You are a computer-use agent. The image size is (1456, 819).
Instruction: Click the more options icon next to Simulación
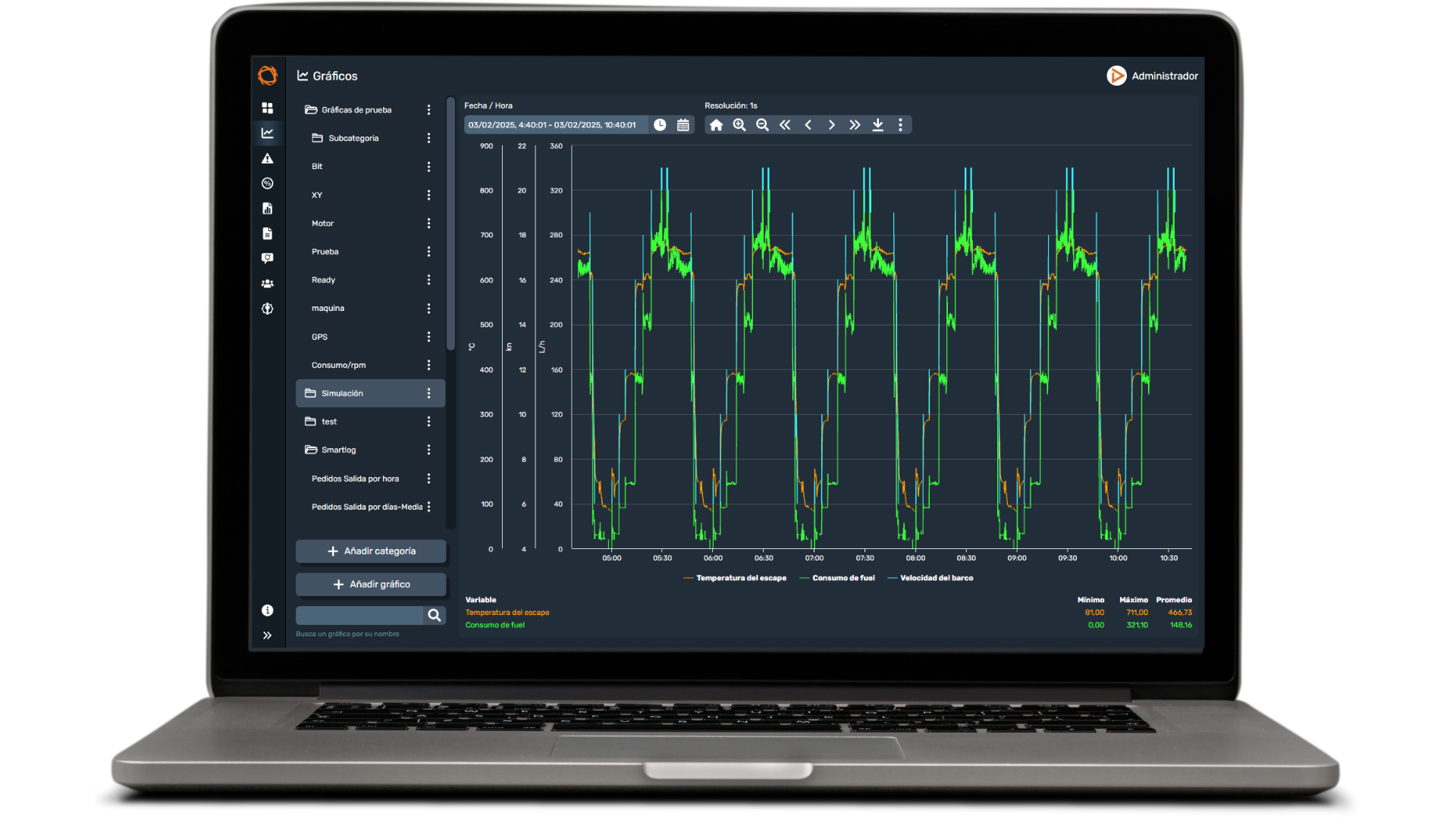coord(428,393)
